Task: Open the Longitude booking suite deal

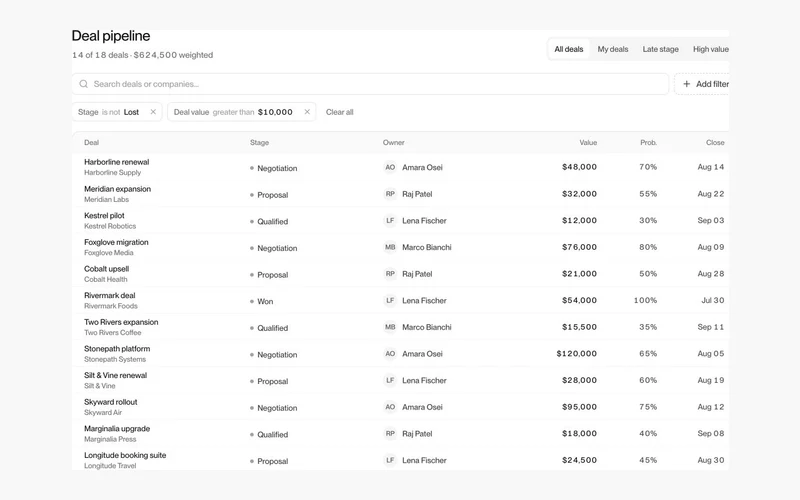Action: [125, 455]
